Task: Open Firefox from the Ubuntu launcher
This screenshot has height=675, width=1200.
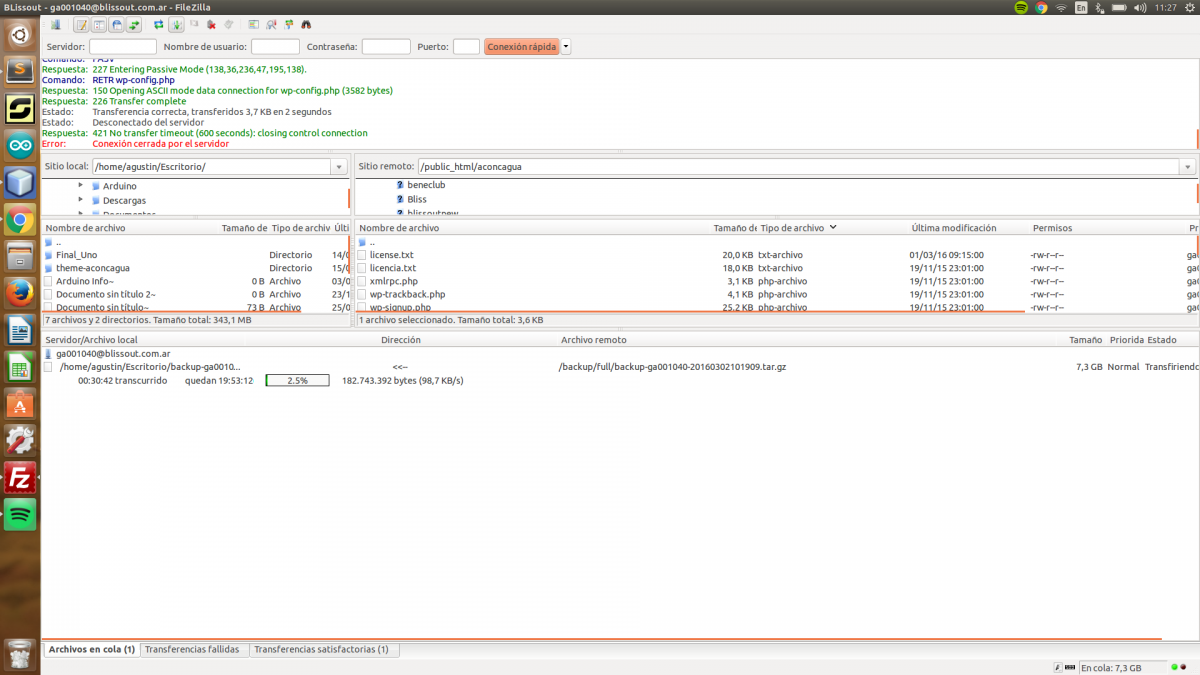Action: (21, 292)
